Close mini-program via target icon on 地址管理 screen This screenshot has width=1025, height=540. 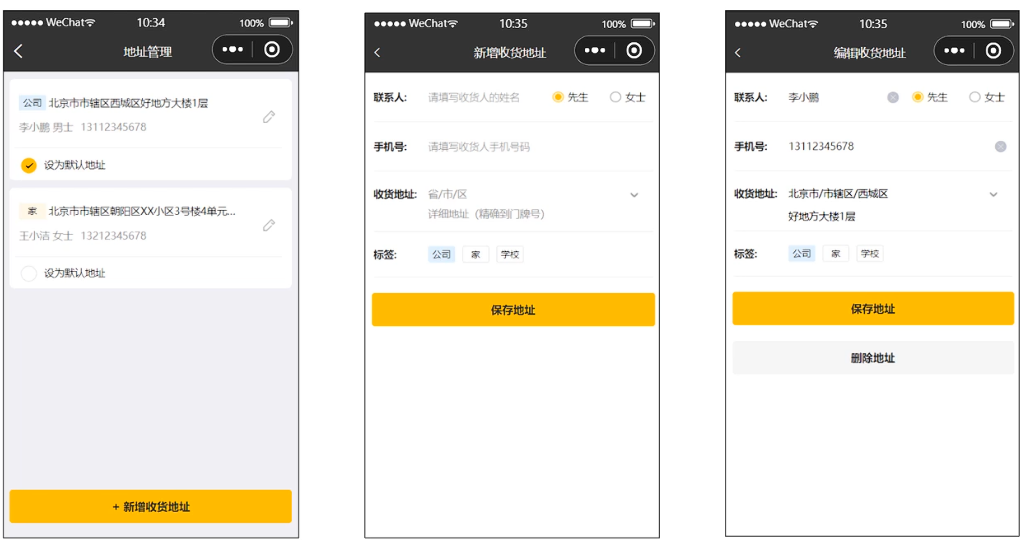tap(272, 50)
